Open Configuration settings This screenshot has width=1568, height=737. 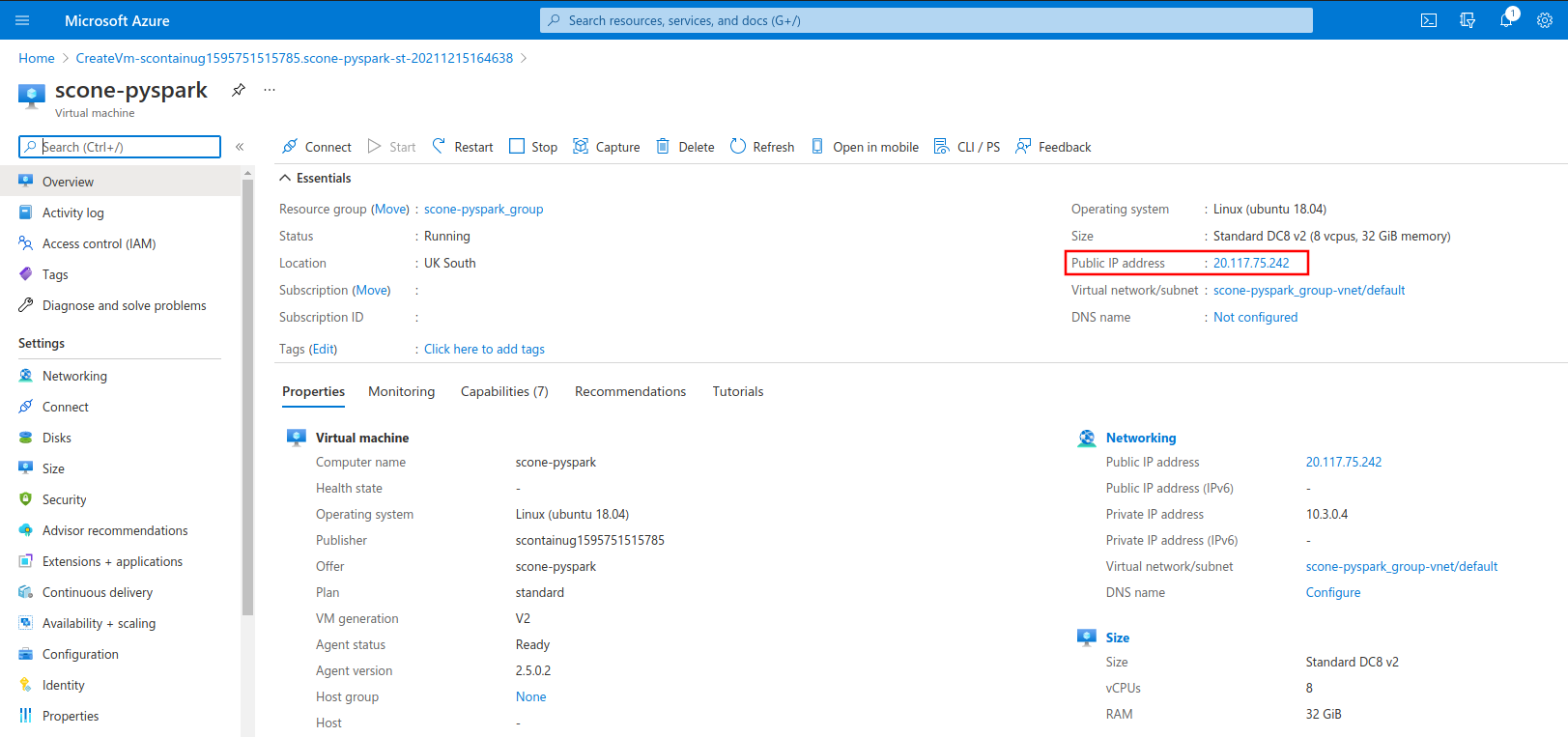click(80, 654)
